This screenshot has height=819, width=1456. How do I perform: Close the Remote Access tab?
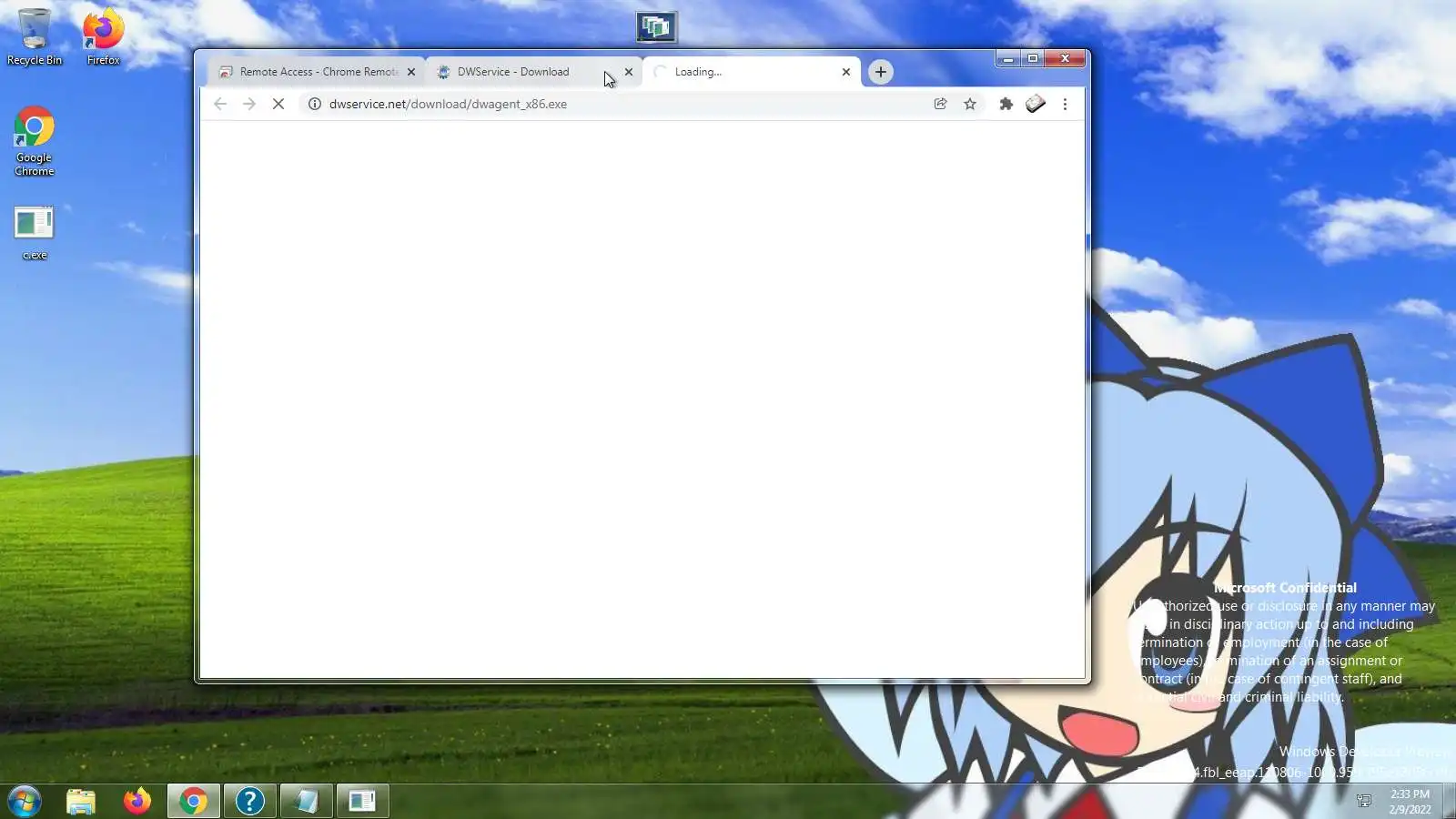[x=411, y=72]
